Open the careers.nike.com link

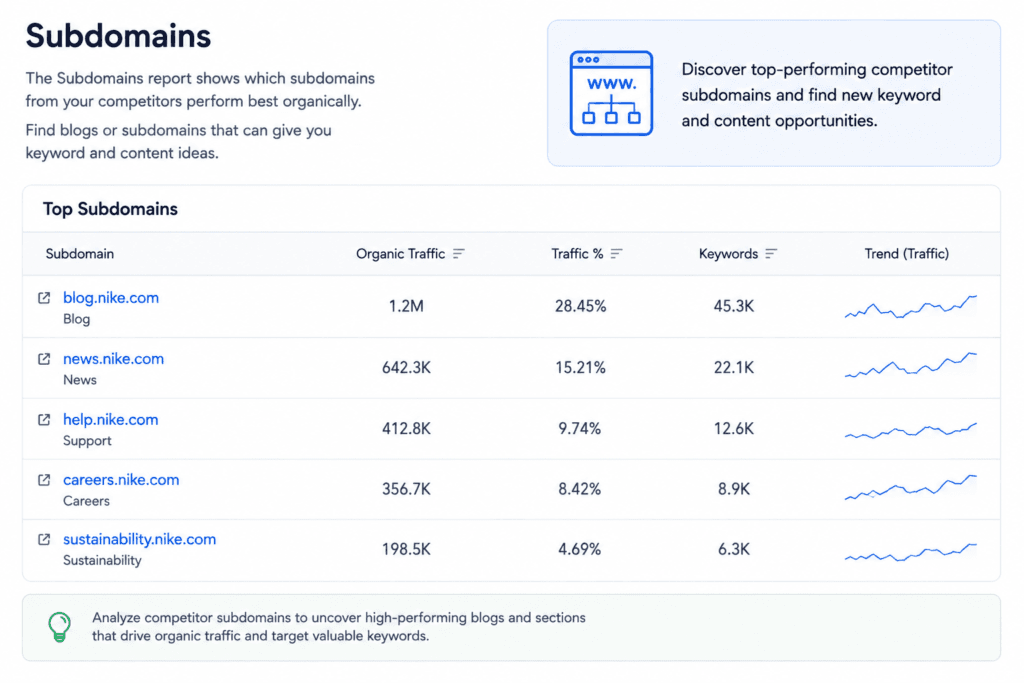click(121, 480)
